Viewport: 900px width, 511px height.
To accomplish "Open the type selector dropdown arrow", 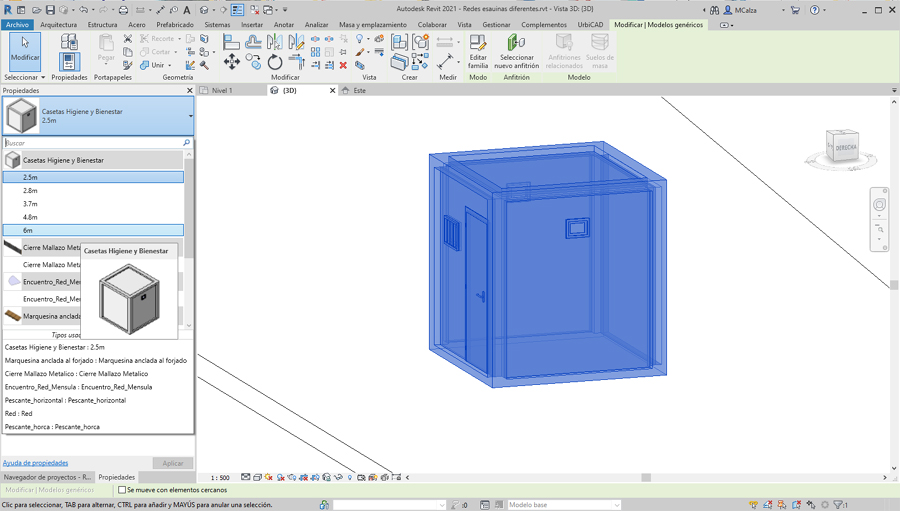I will point(190,116).
